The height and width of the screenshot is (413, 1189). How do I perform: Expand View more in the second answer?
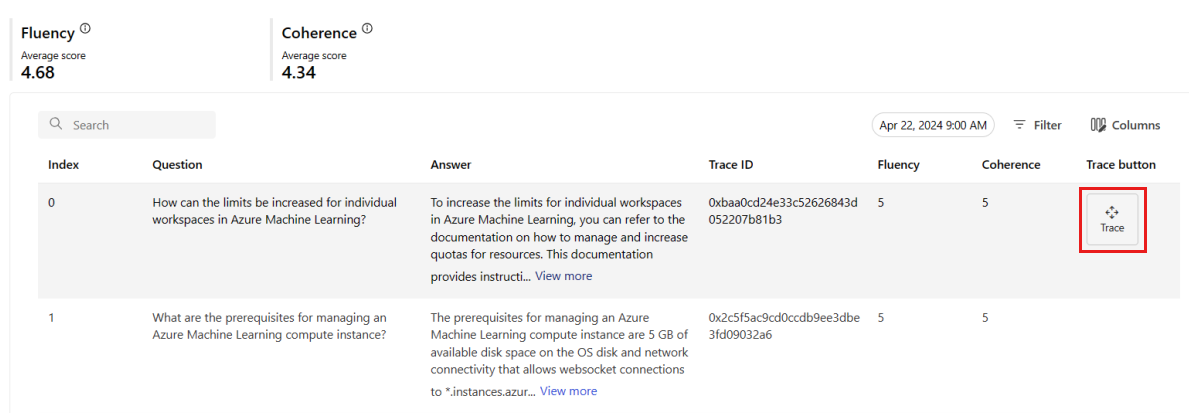568,391
